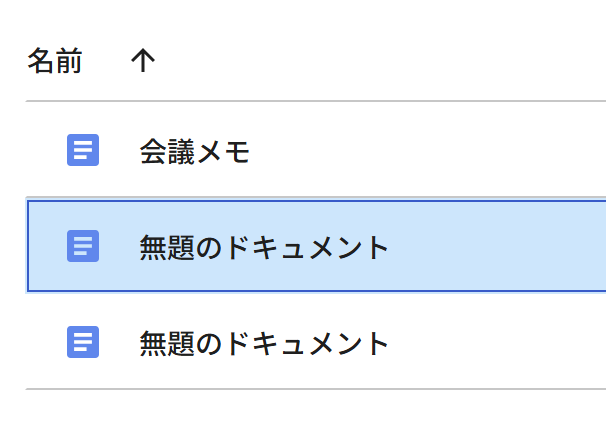Click empty space inside the blue selected row
This screenshot has width=606, height=423.
point(495,246)
